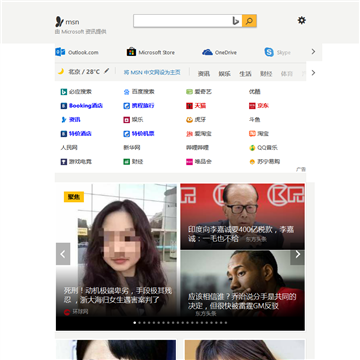
Task: Select the 资讯 tab in category bar
Action: click(204, 74)
